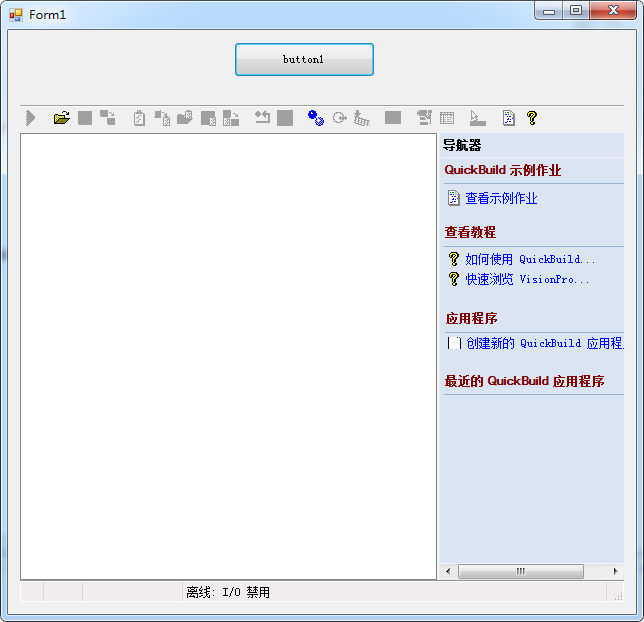Click the empty white job list area
Screen dimensions: 644x622
click(x=228, y=355)
